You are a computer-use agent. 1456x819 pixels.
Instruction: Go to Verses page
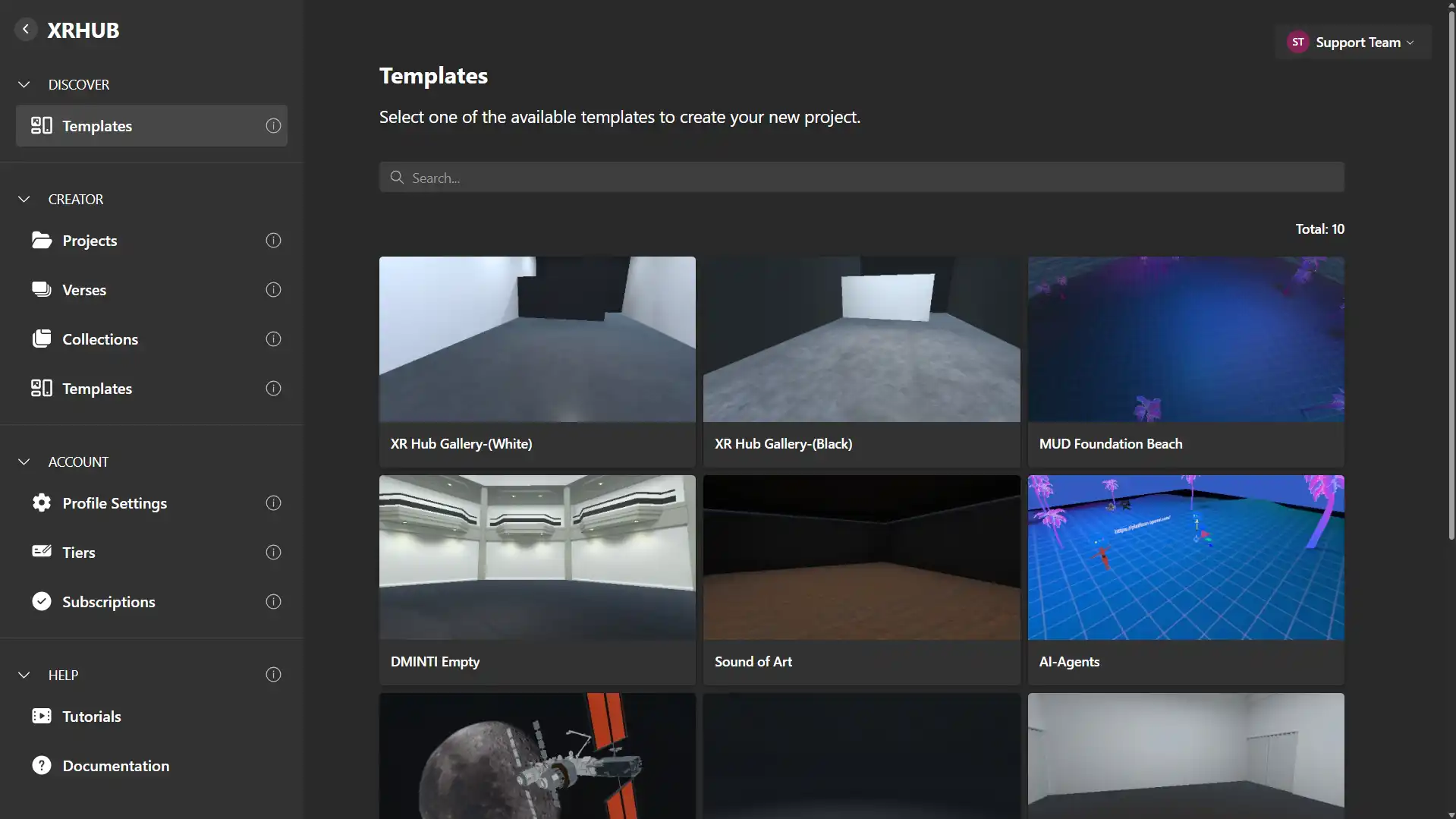click(152, 290)
